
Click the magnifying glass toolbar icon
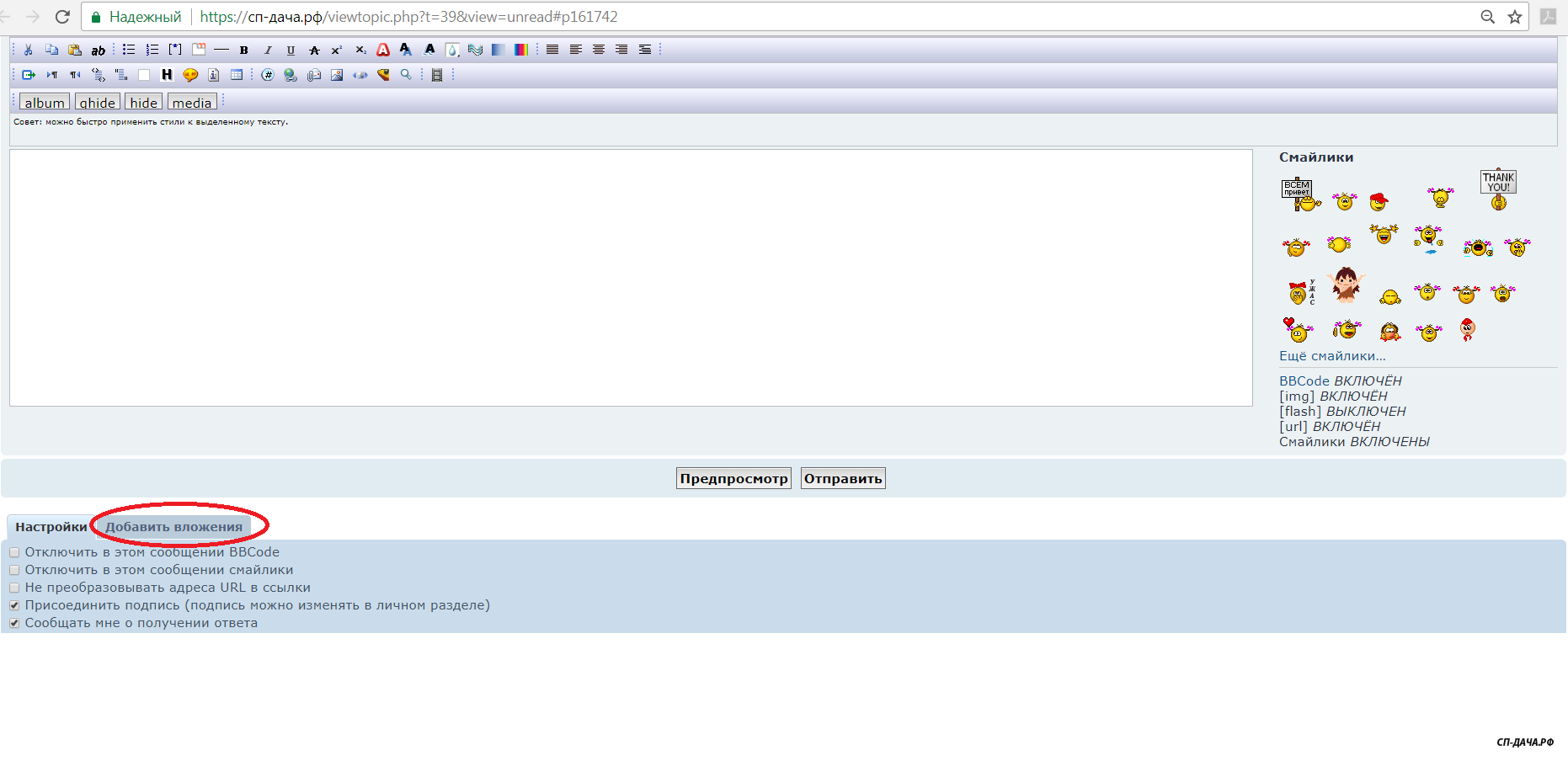tap(406, 76)
